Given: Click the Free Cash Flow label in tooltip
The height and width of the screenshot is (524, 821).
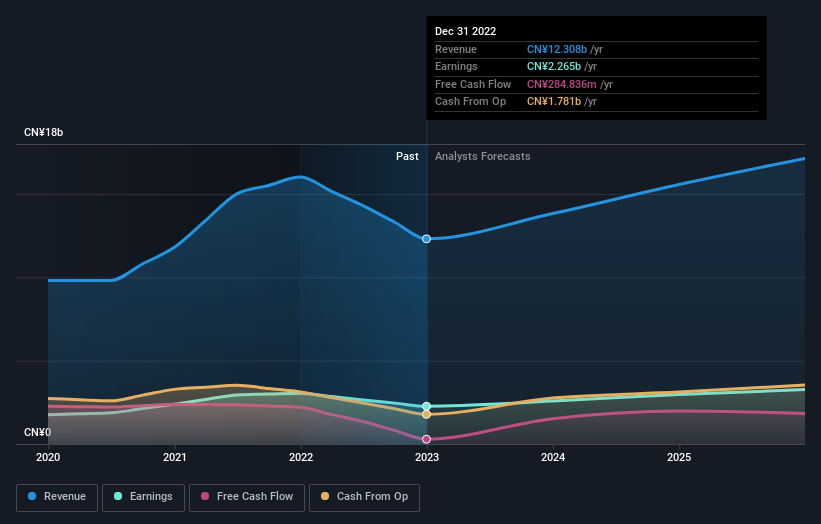Looking at the screenshot, I should pos(473,84).
